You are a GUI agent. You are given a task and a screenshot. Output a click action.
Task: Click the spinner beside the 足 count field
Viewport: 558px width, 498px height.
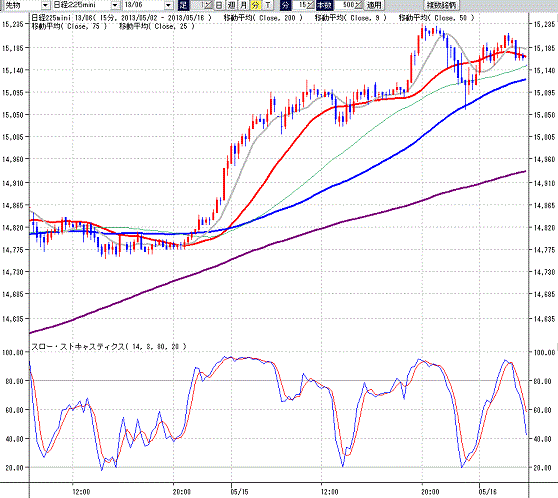pos(209,5)
